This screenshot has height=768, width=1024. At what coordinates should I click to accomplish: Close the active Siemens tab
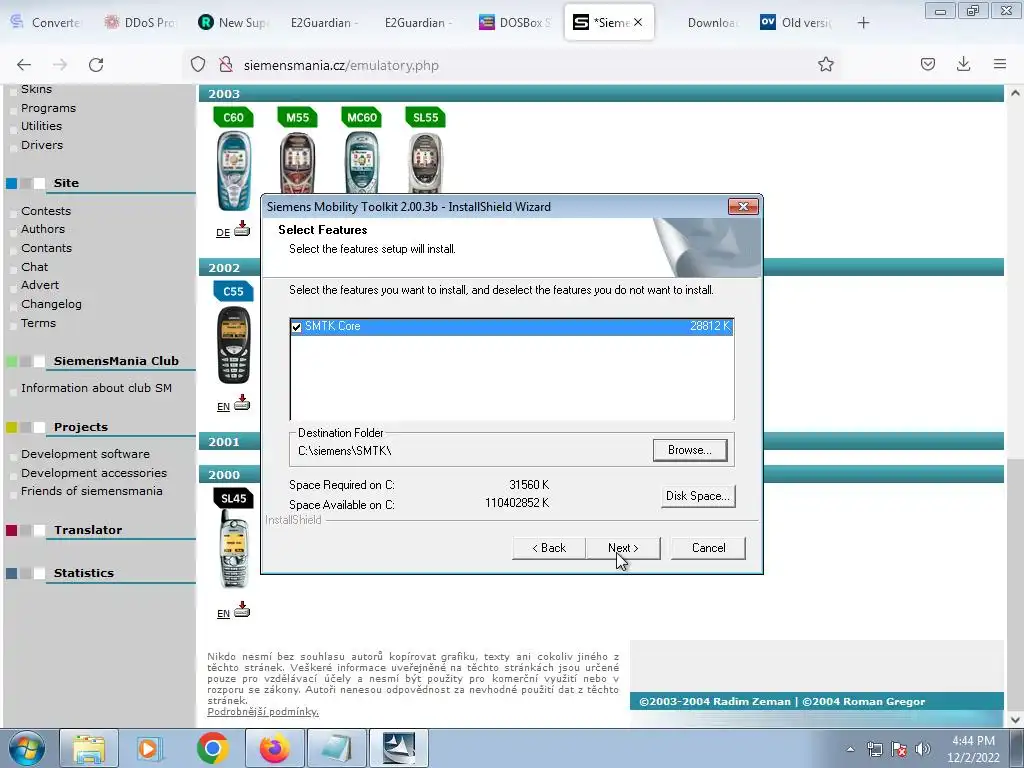click(x=638, y=22)
